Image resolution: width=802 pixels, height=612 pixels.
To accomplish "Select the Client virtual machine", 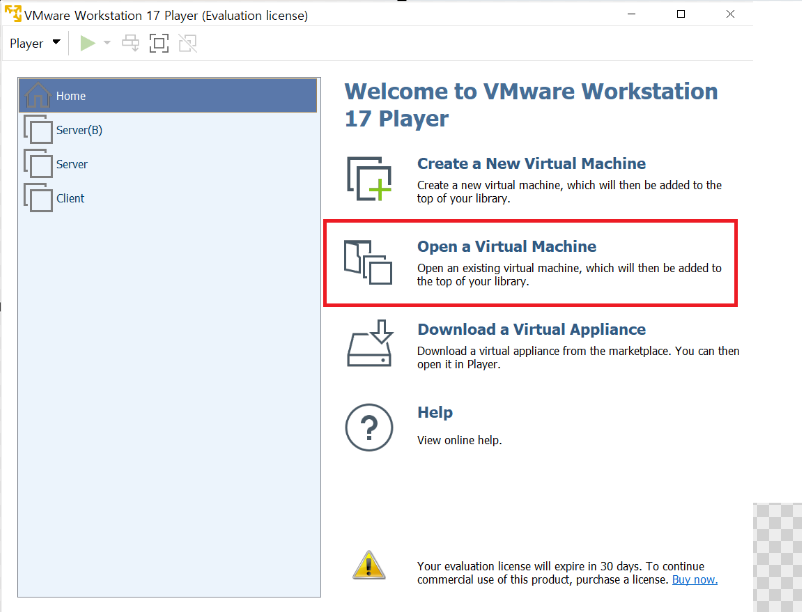I will point(168,198).
